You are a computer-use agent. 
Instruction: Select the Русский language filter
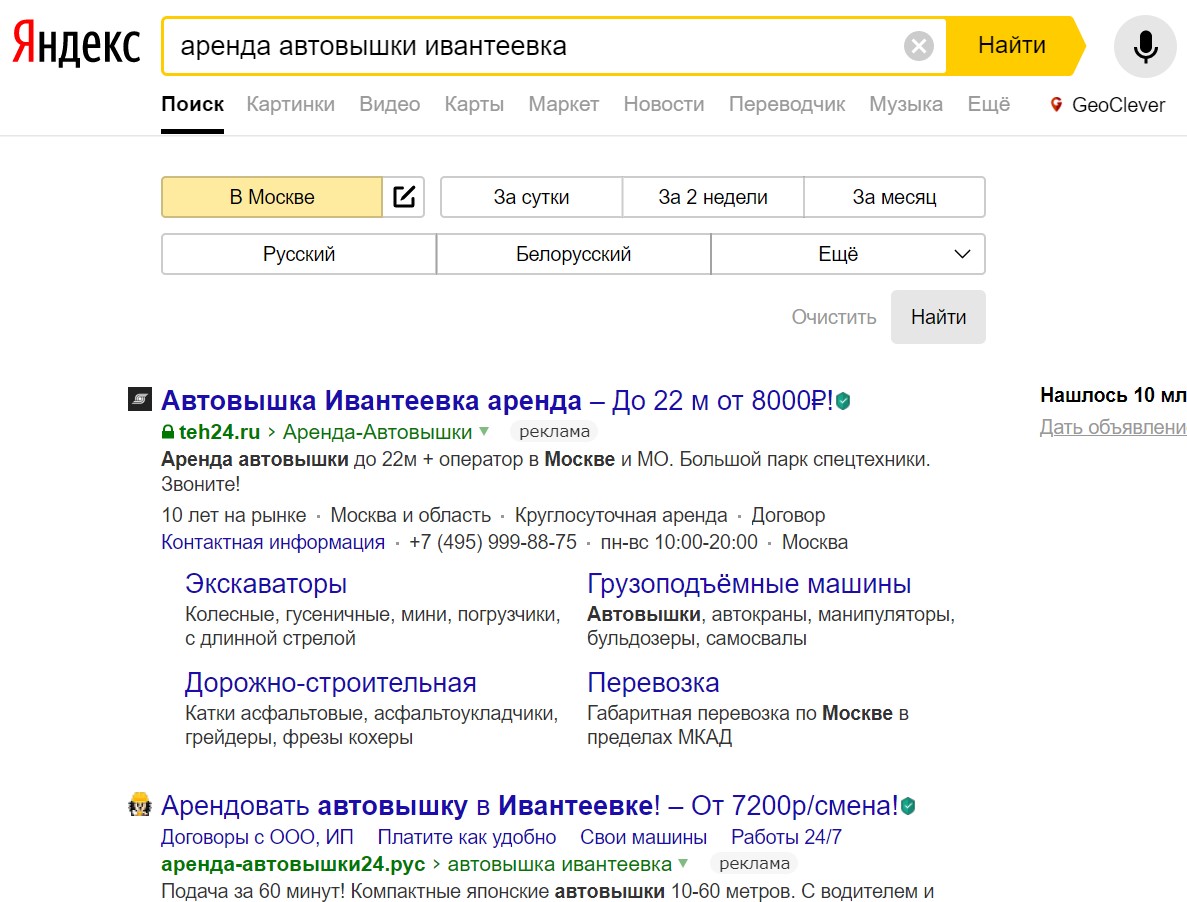[x=299, y=254]
